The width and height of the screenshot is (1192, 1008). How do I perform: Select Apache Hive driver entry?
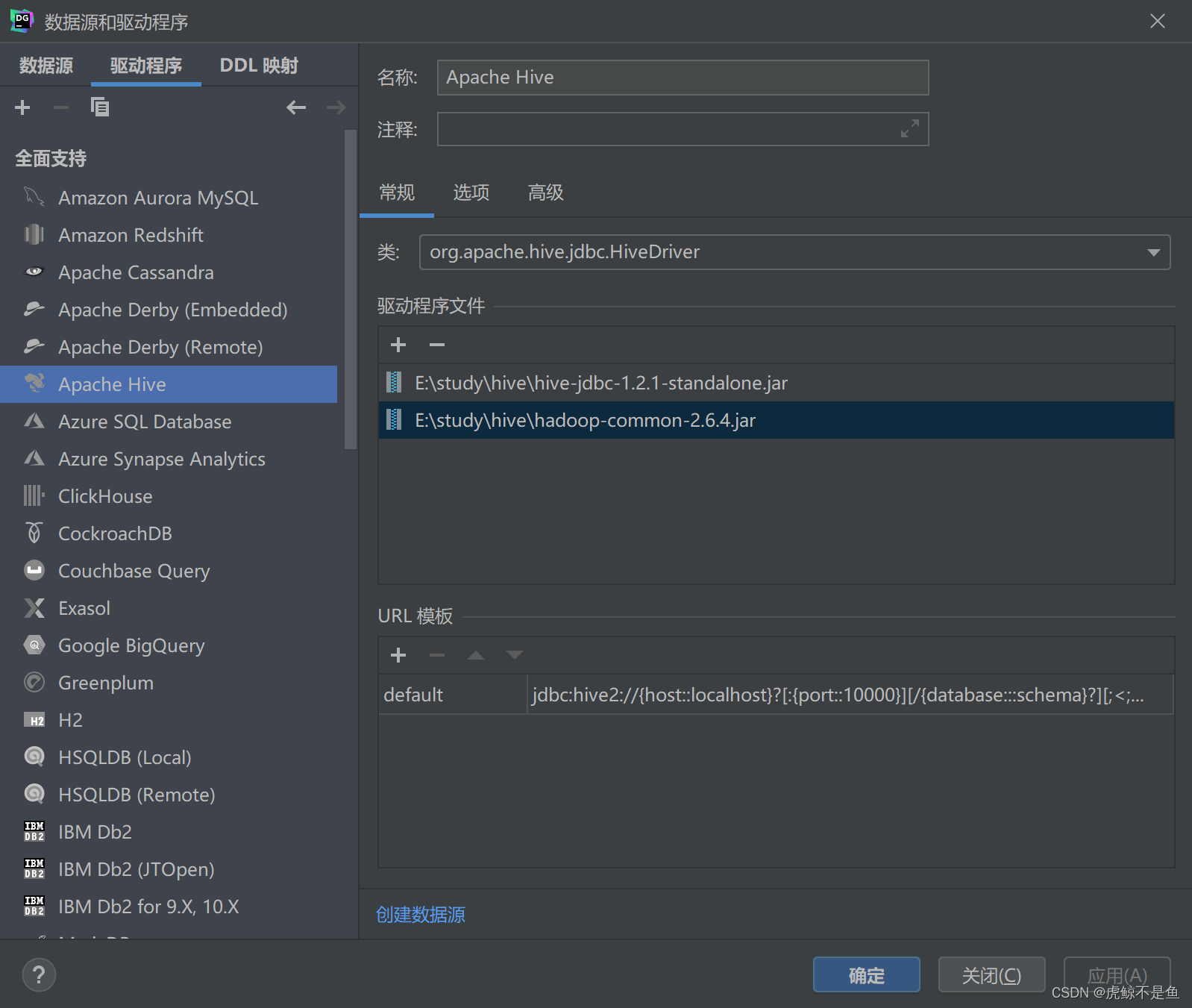(x=169, y=384)
